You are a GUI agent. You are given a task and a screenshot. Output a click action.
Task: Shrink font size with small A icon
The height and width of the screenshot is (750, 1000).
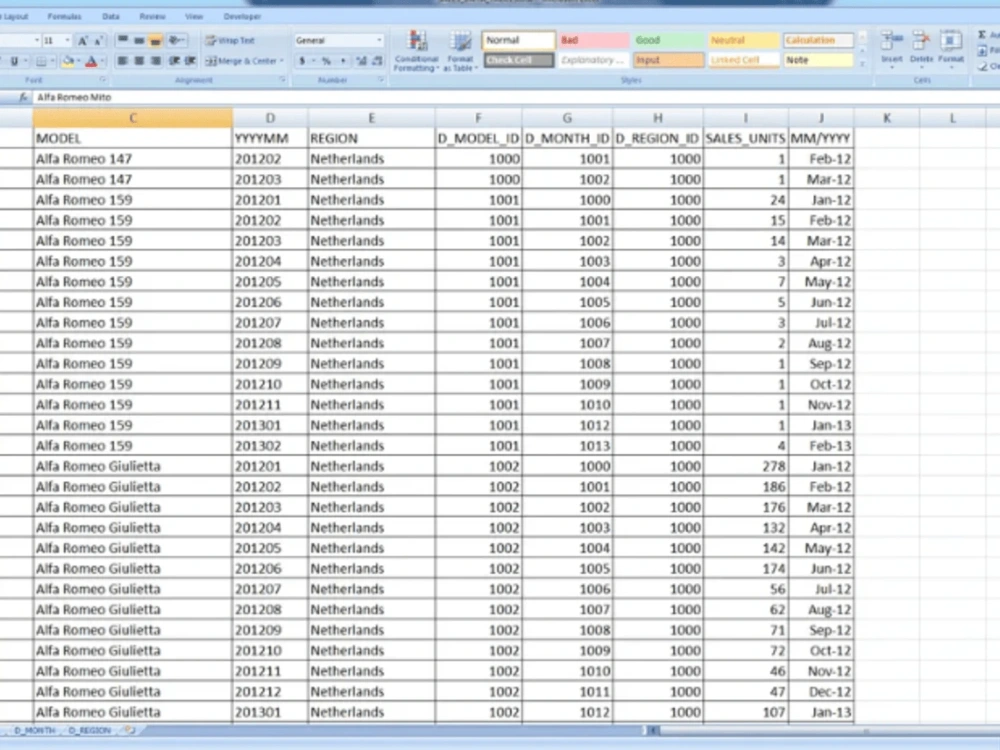98,41
